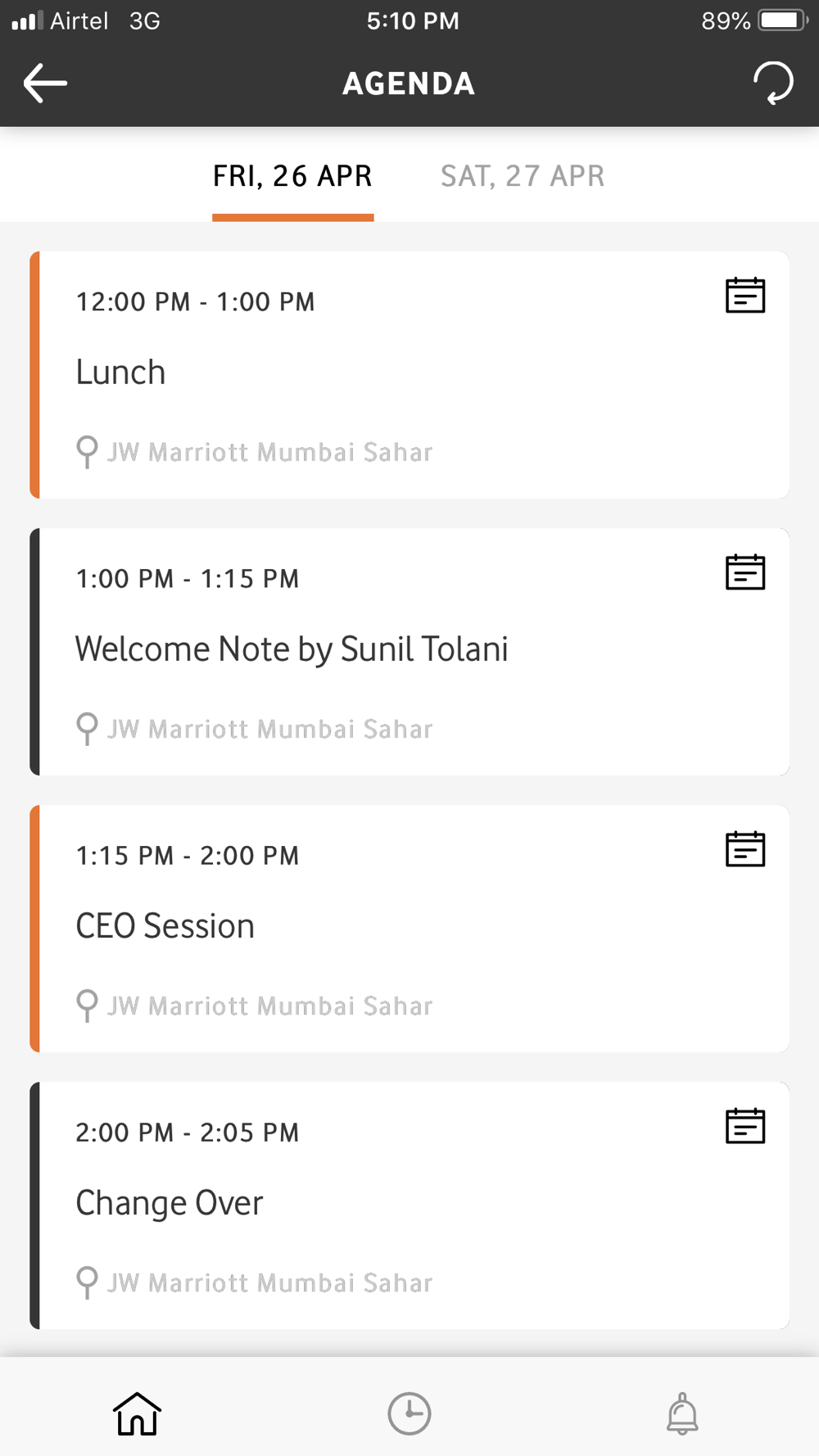Open the Change Over entry

(170, 1203)
